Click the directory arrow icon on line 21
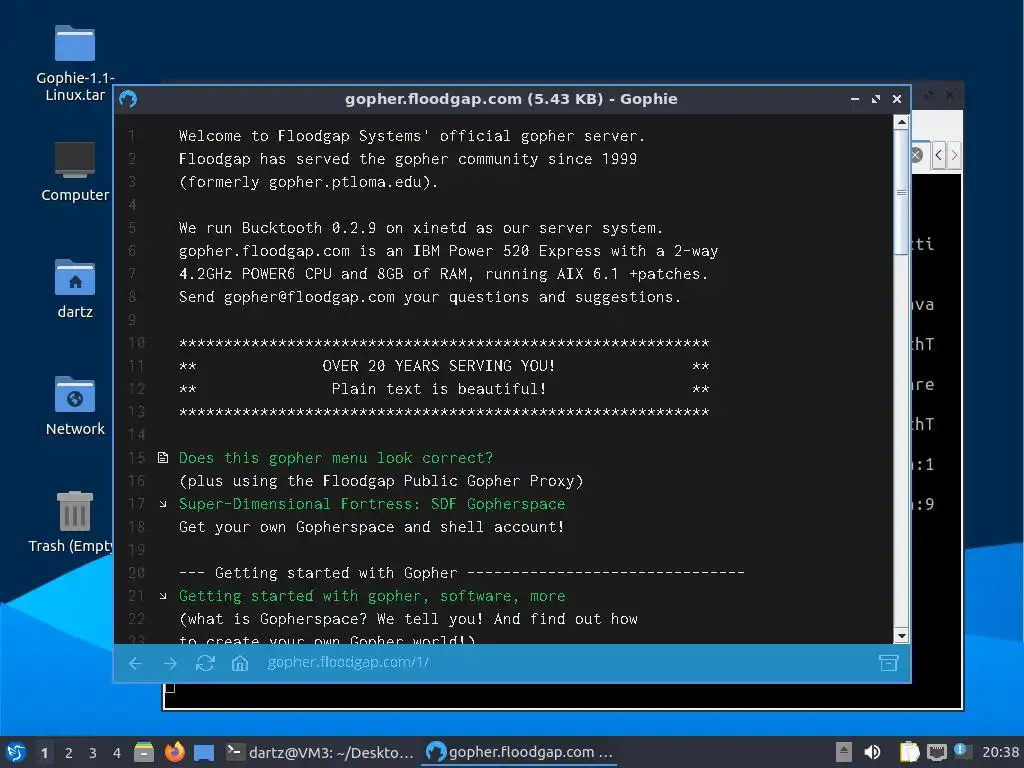The width and height of the screenshot is (1024, 768). [x=163, y=596]
